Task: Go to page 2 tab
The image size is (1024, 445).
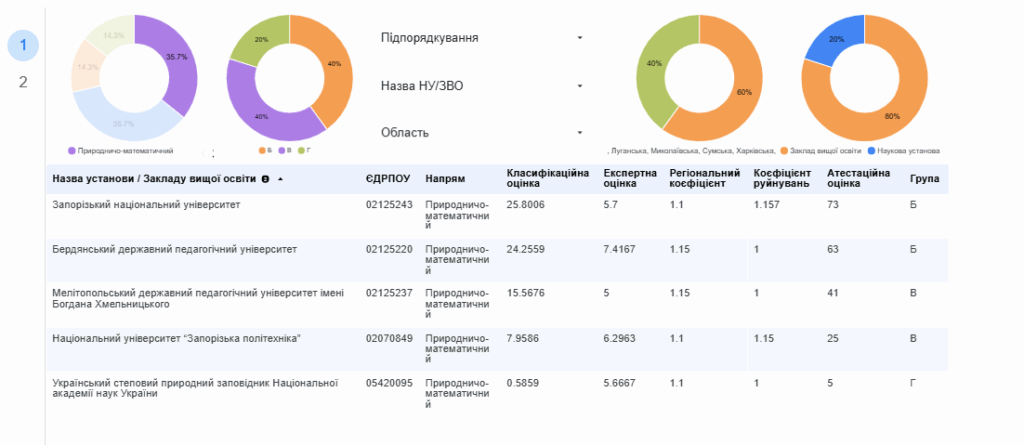Action: click(x=23, y=82)
